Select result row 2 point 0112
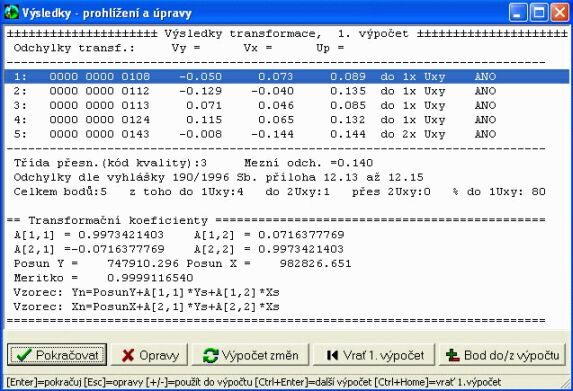This screenshot has width=573, height=391. [x=286, y=91]
